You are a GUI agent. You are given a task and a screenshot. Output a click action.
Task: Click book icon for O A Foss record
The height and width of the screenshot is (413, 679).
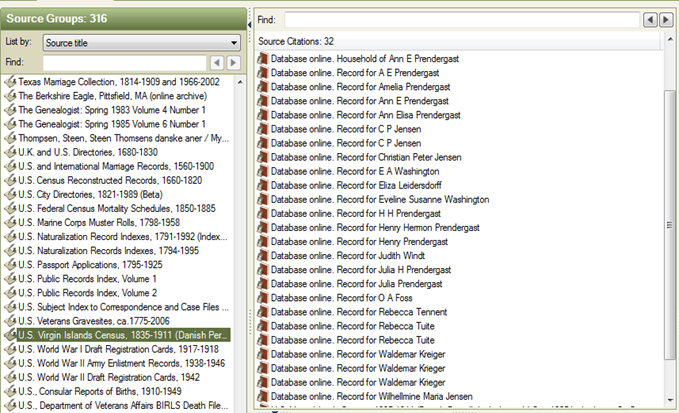(262, 298)
